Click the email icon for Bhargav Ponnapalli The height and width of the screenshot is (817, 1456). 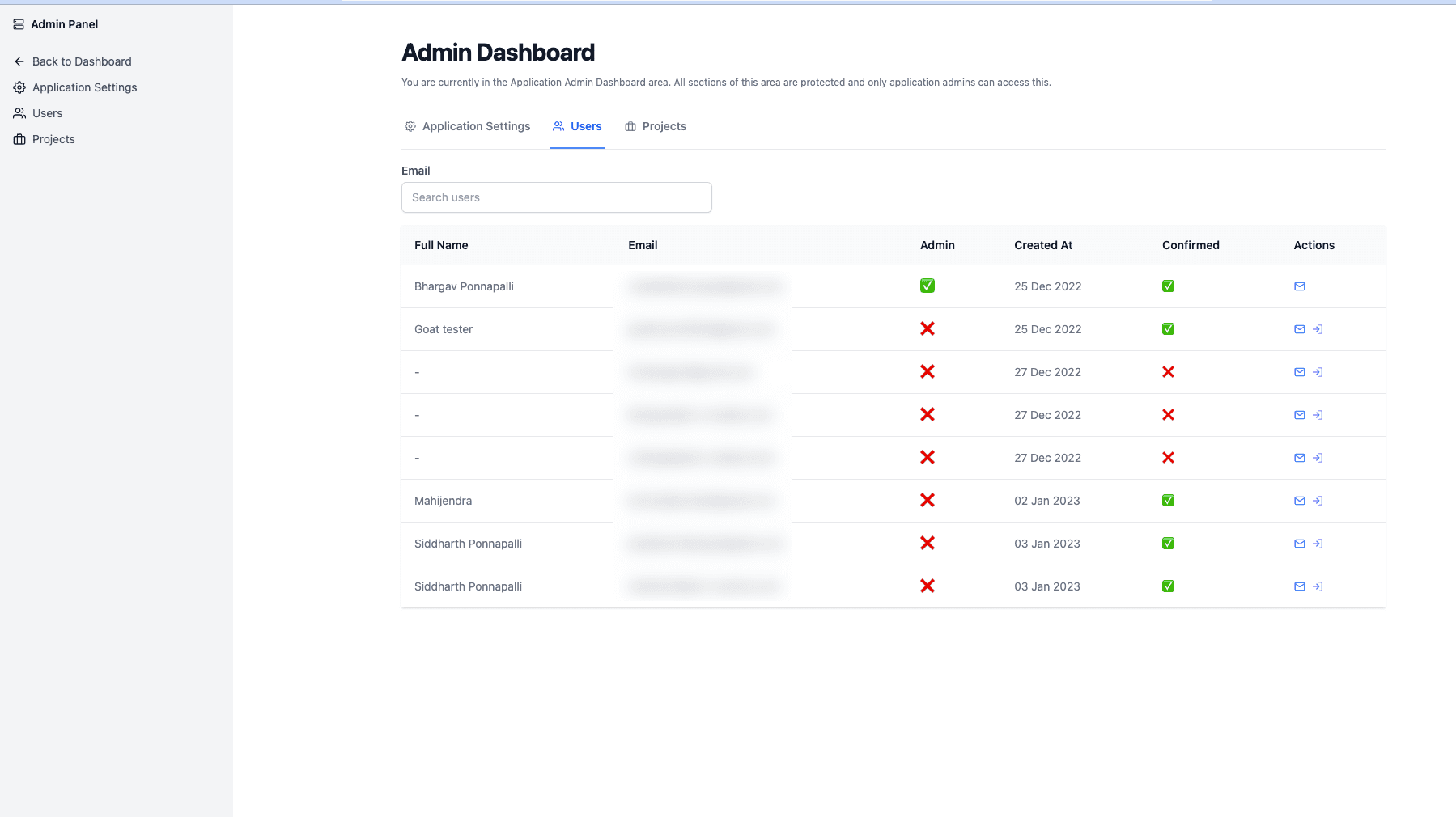pyautogui.click(x=1300, y=286)
